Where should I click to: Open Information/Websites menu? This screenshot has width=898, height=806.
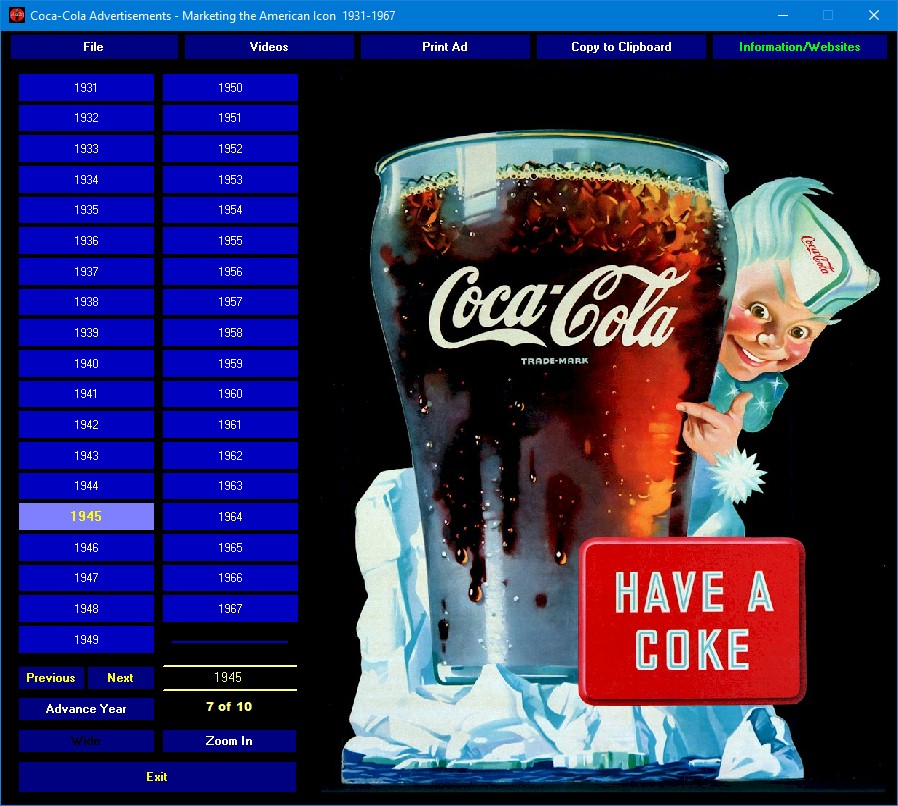point(799,47)
